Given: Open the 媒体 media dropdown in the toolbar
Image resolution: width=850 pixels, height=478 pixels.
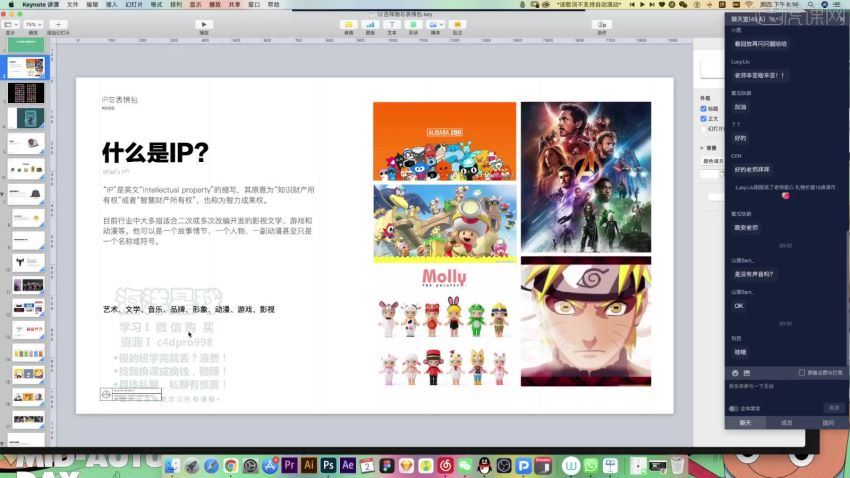Looking at the screenshot, I should click(x=435, y=25).
